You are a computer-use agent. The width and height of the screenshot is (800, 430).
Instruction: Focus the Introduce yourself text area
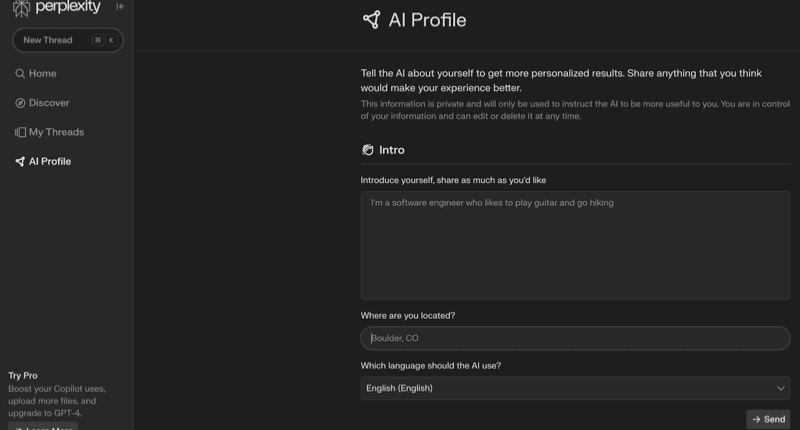pos(575,245)
